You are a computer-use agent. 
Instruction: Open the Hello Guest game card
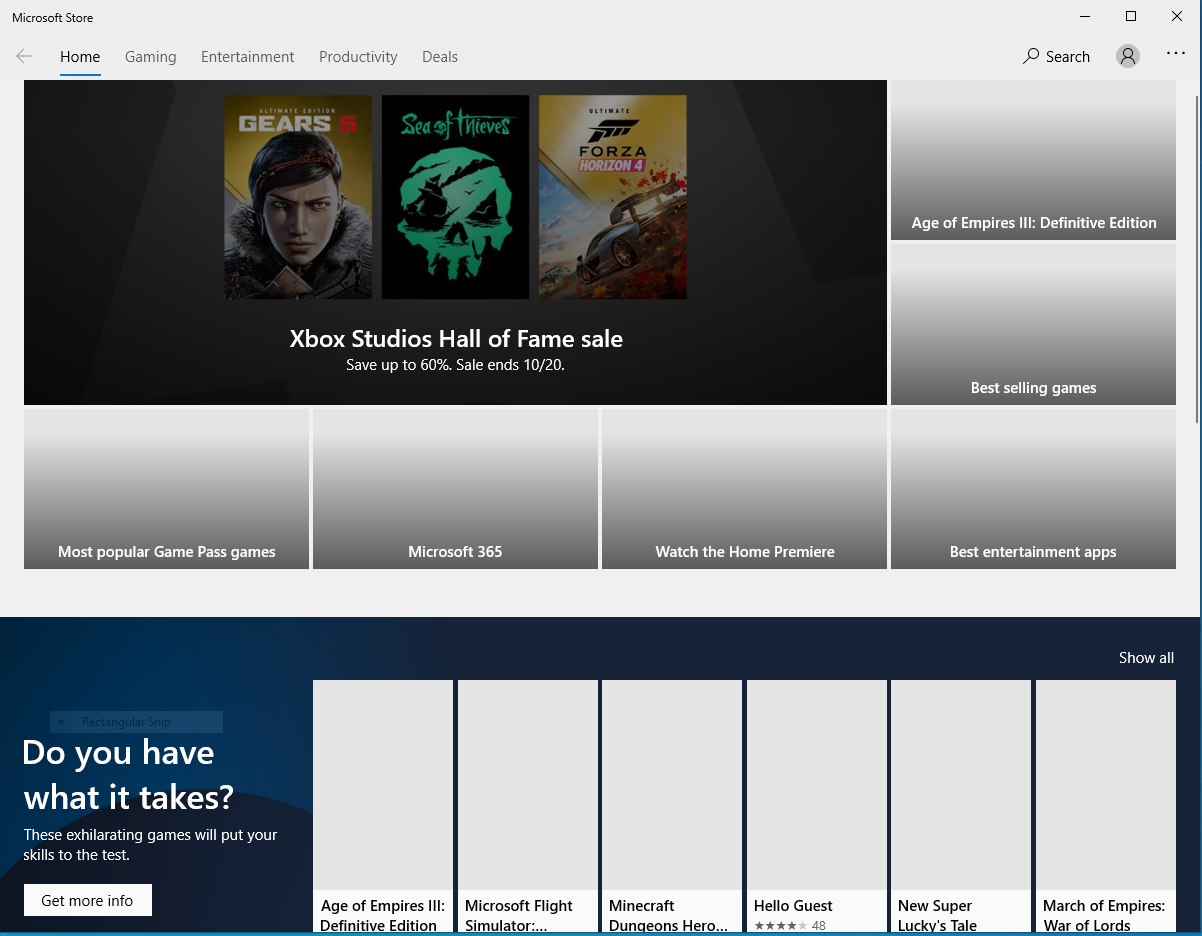(816, 806)
